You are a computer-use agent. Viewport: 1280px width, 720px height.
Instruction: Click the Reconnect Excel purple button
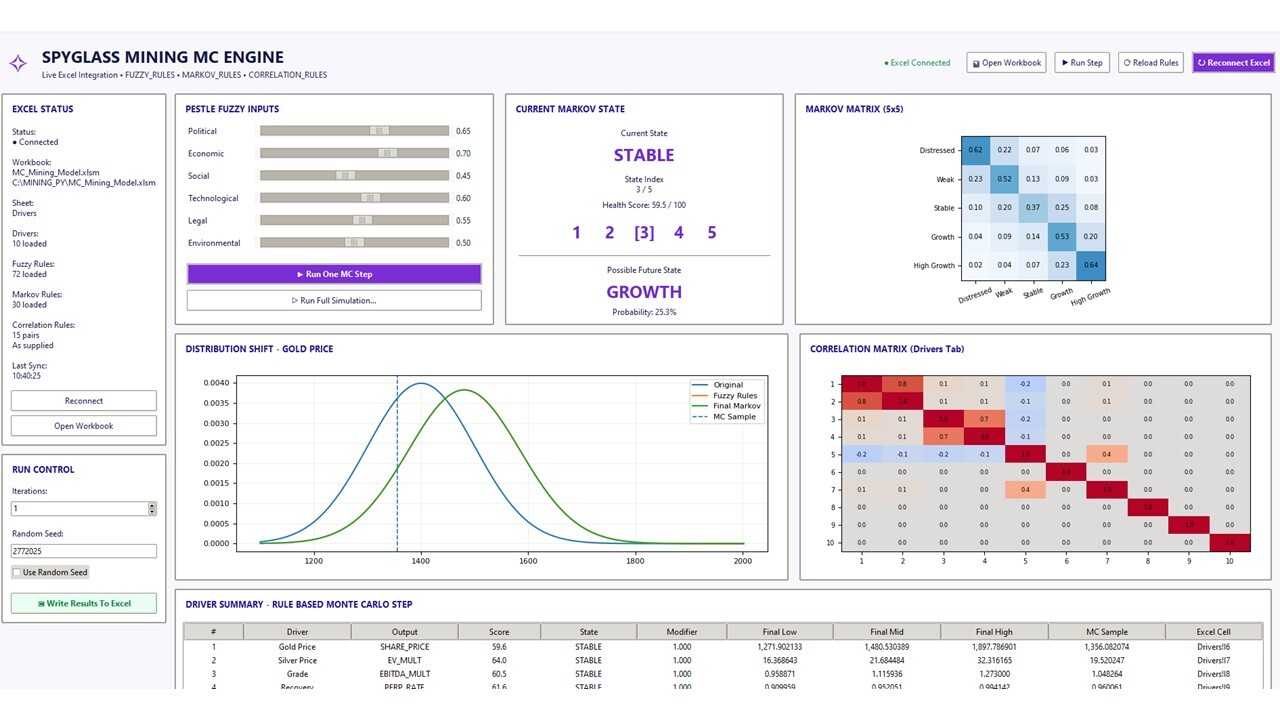[1233, 63]
